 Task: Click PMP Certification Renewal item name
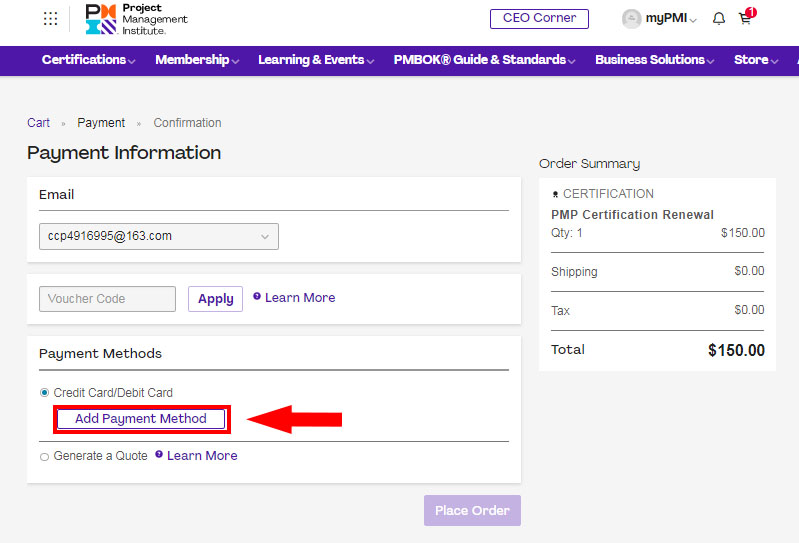click(632, 214)
